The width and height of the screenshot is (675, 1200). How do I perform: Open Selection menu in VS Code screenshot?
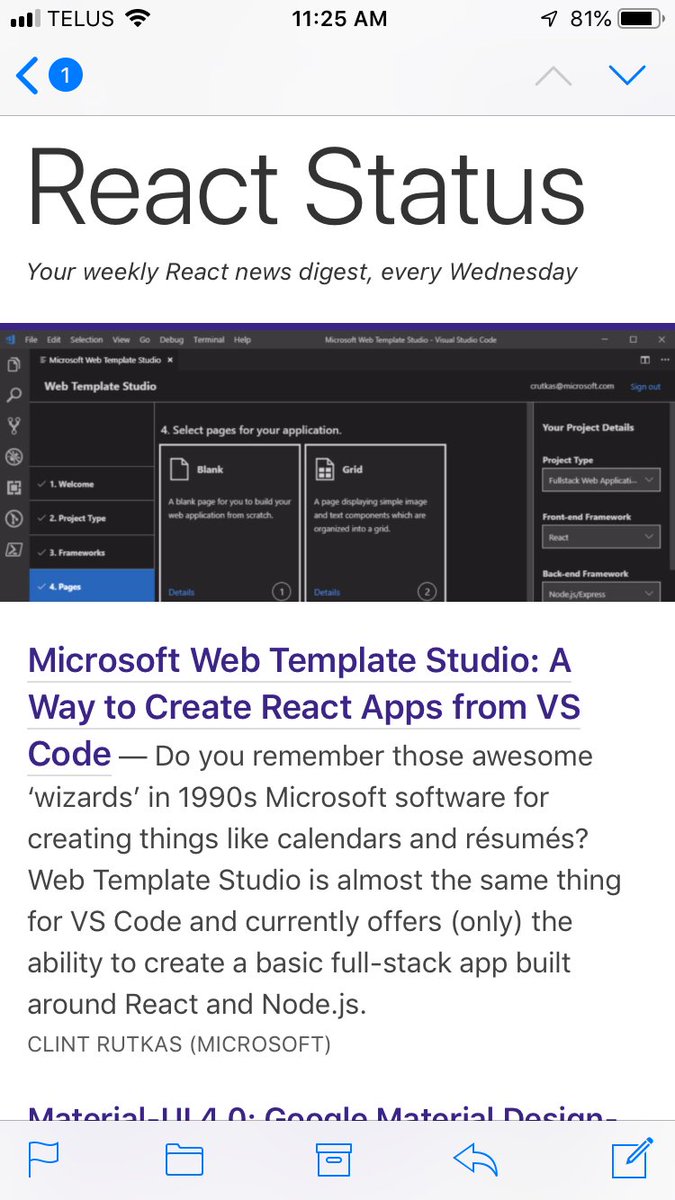tap(86, 340)
